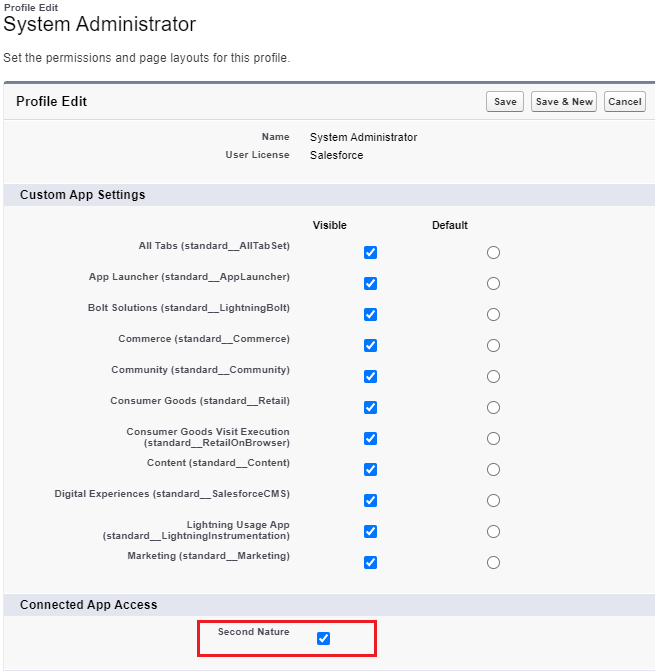Toggle Visible checkbox for Bolt Solutions

point(370,315)
